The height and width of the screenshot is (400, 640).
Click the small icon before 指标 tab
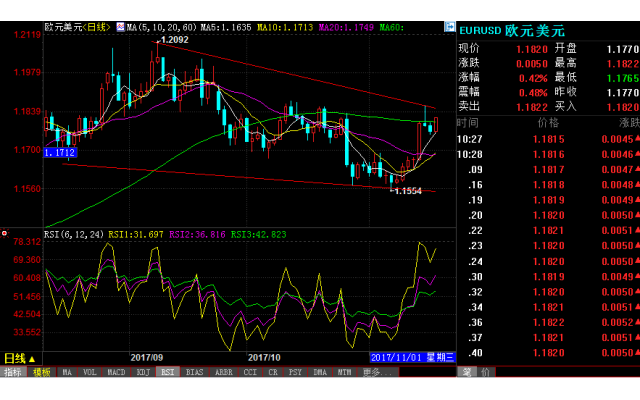click(x=4, y=372)
